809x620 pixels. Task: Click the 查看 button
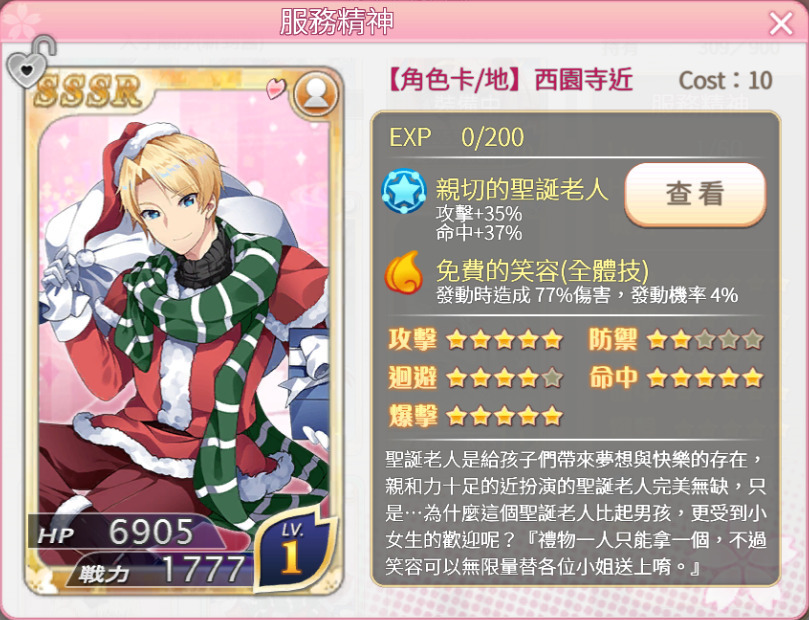click(695, 194)
